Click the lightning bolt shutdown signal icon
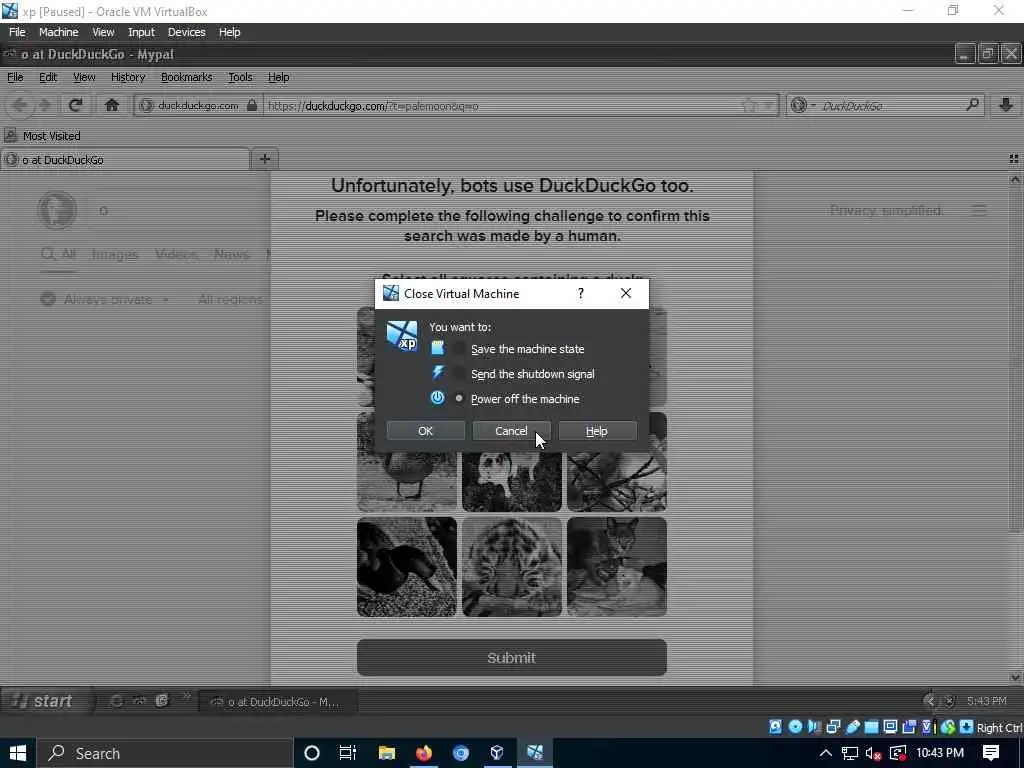 pyautogui.click(x=438, y=373)
